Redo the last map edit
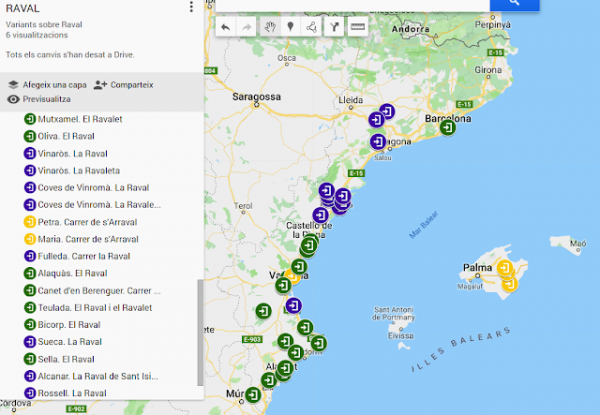600x415 pixels. tap(246, 27)
